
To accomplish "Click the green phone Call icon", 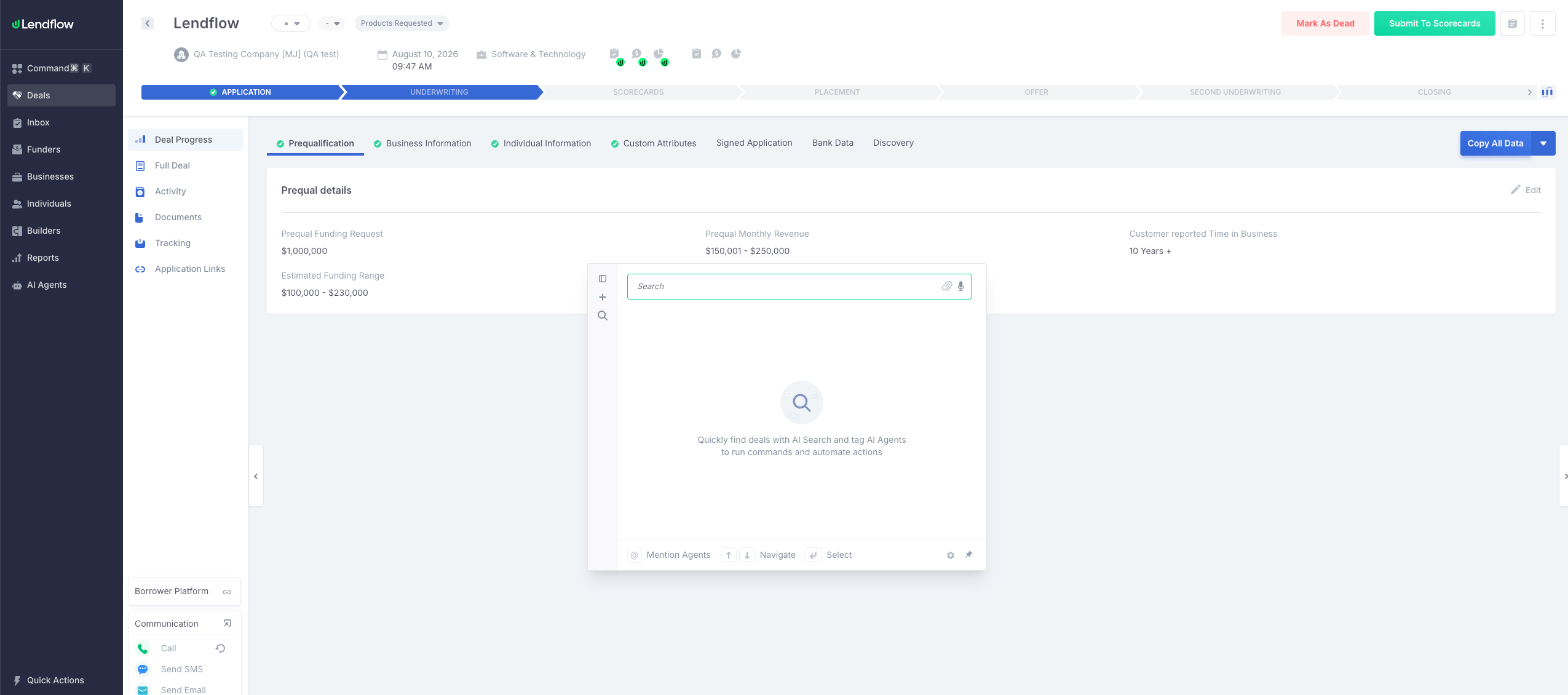I will [143, 648].
